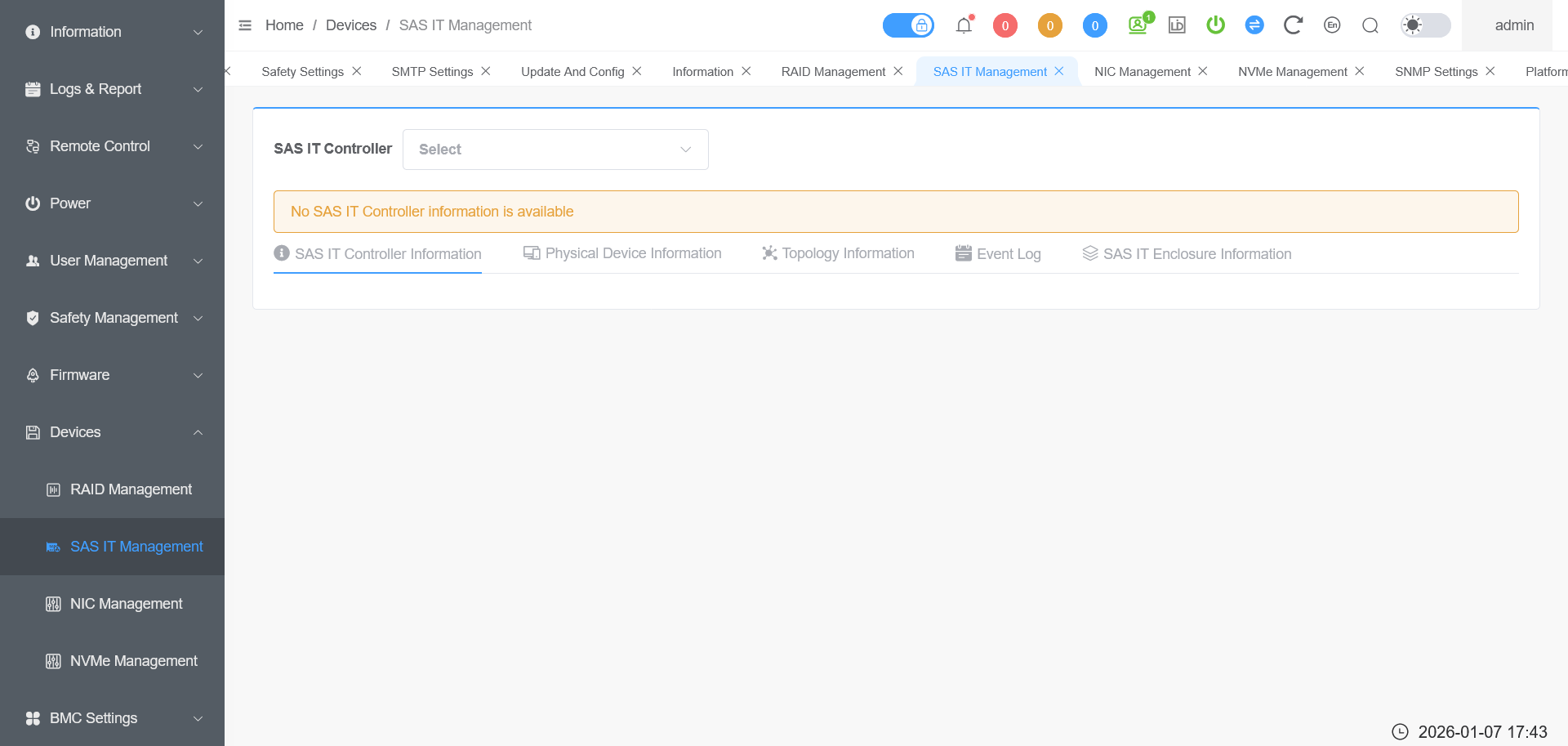Switch to the RAID Management tab

click(x=833, y=72)
